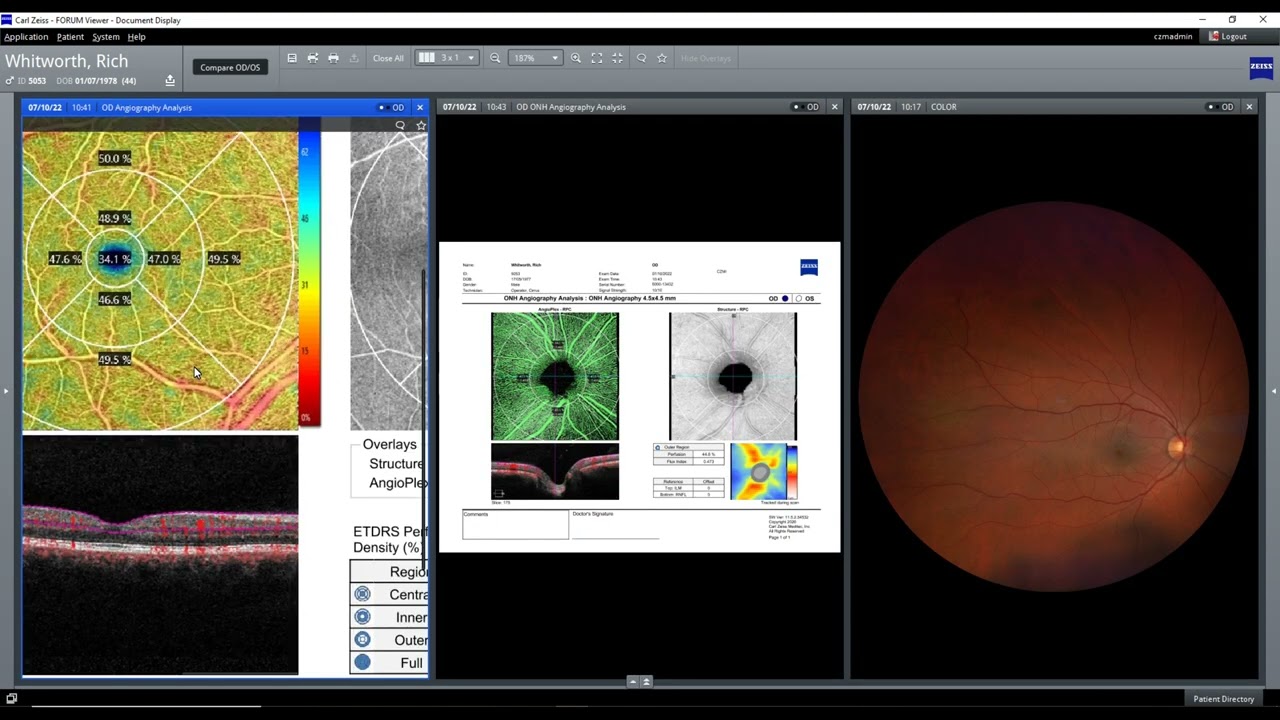Click the fit to window icon
The width and height of the screenshot is (1280, 720).
(x=597, y=58)
